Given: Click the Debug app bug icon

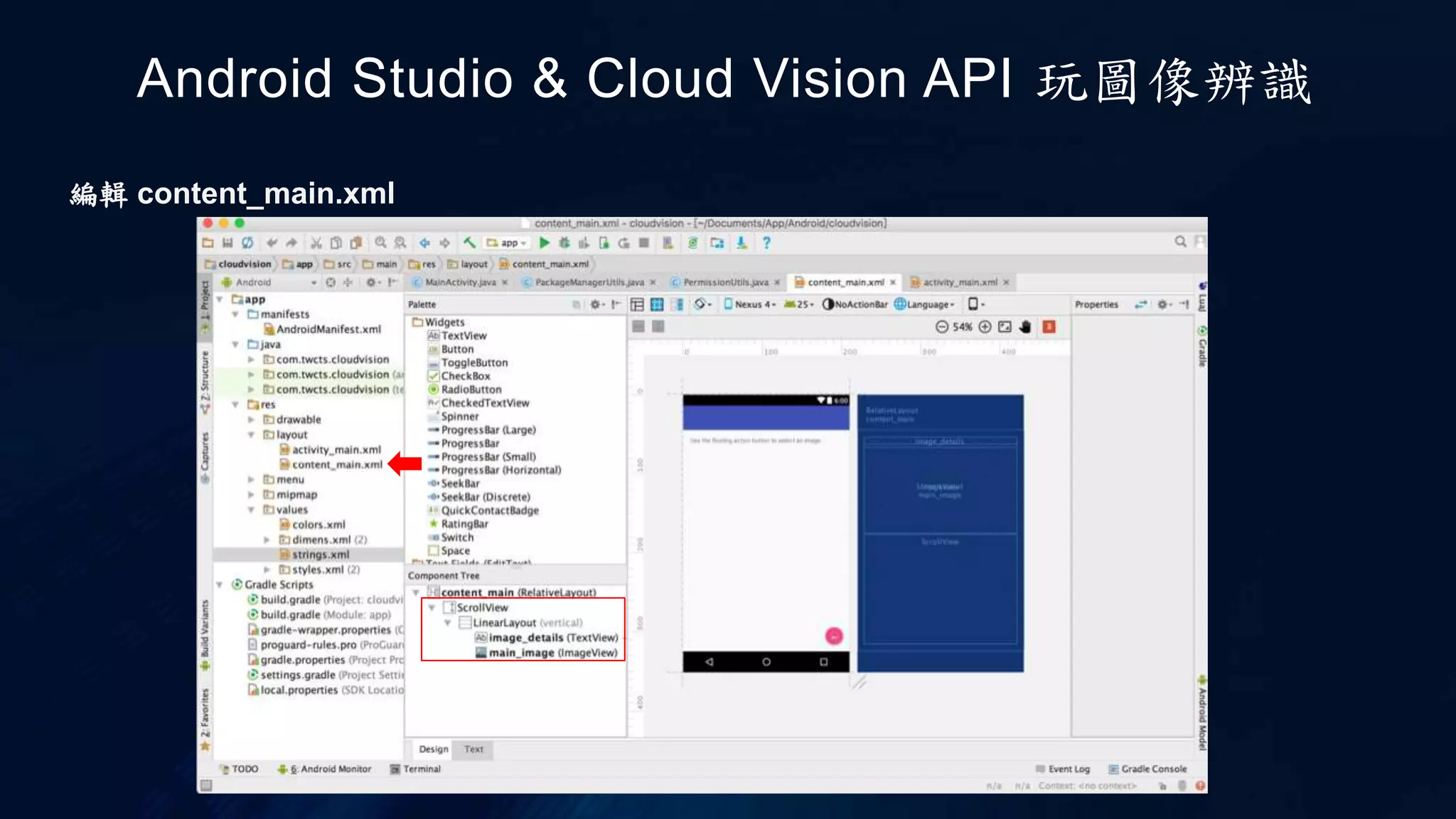Looking at the screenshot, I should click(564, 243).
